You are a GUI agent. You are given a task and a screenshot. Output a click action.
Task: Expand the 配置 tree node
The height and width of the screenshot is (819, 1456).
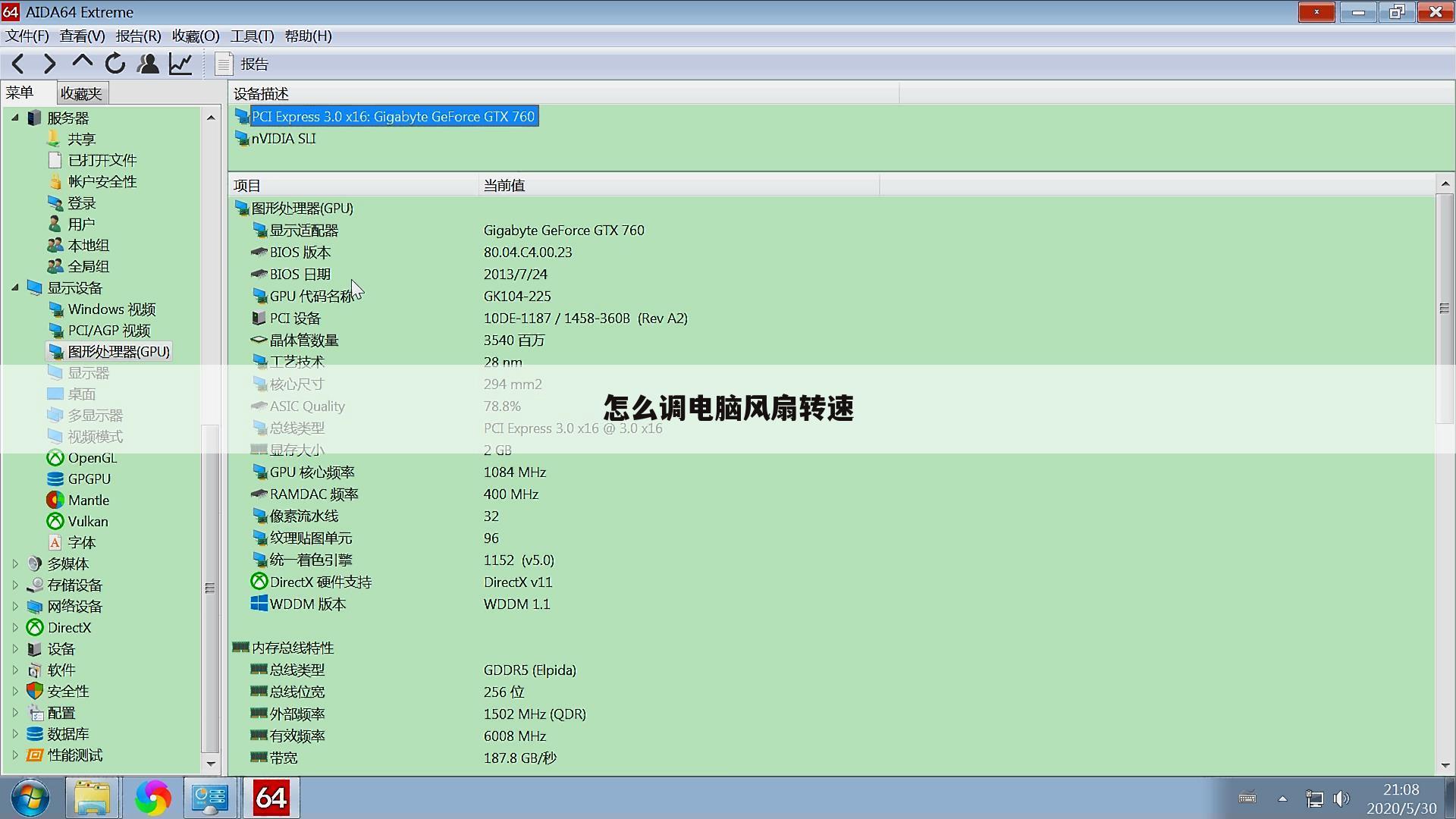point(14,712)
